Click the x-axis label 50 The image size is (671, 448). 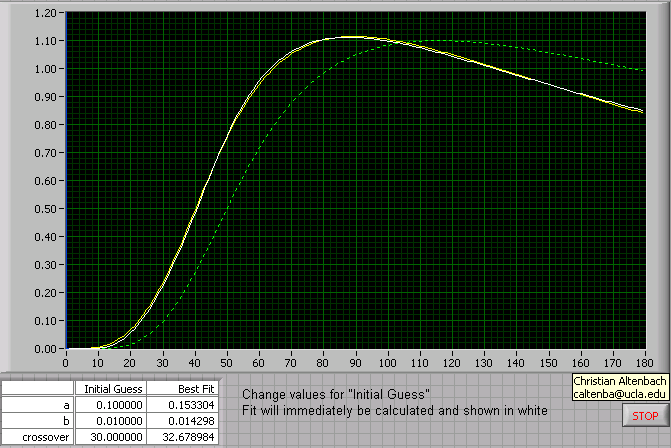coord(226,363)
